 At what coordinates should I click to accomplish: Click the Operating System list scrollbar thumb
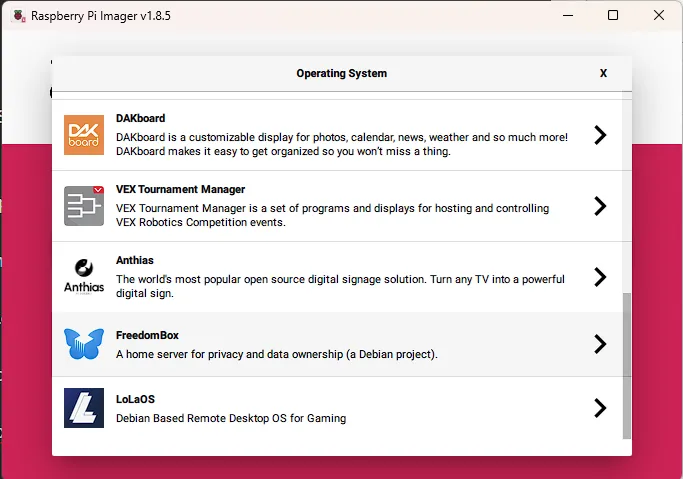627,366
